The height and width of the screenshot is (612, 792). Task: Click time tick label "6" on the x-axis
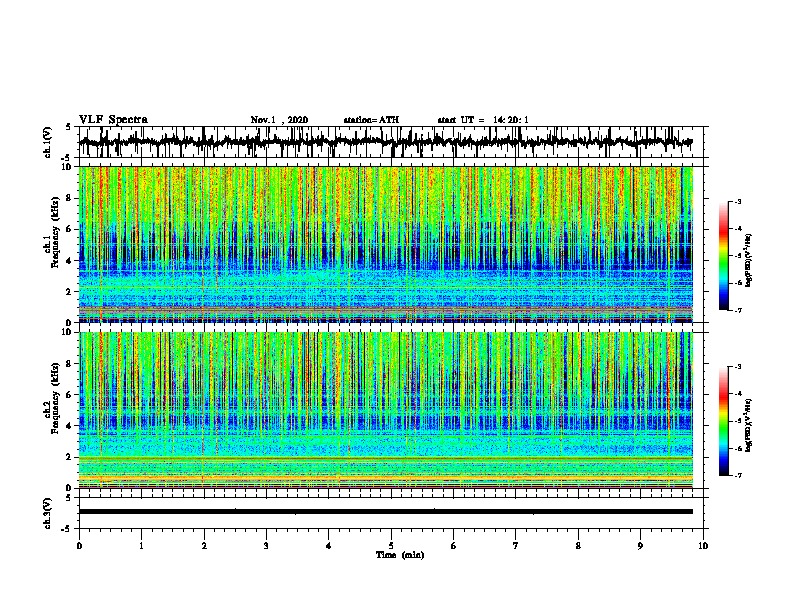[x=454, y=546]
